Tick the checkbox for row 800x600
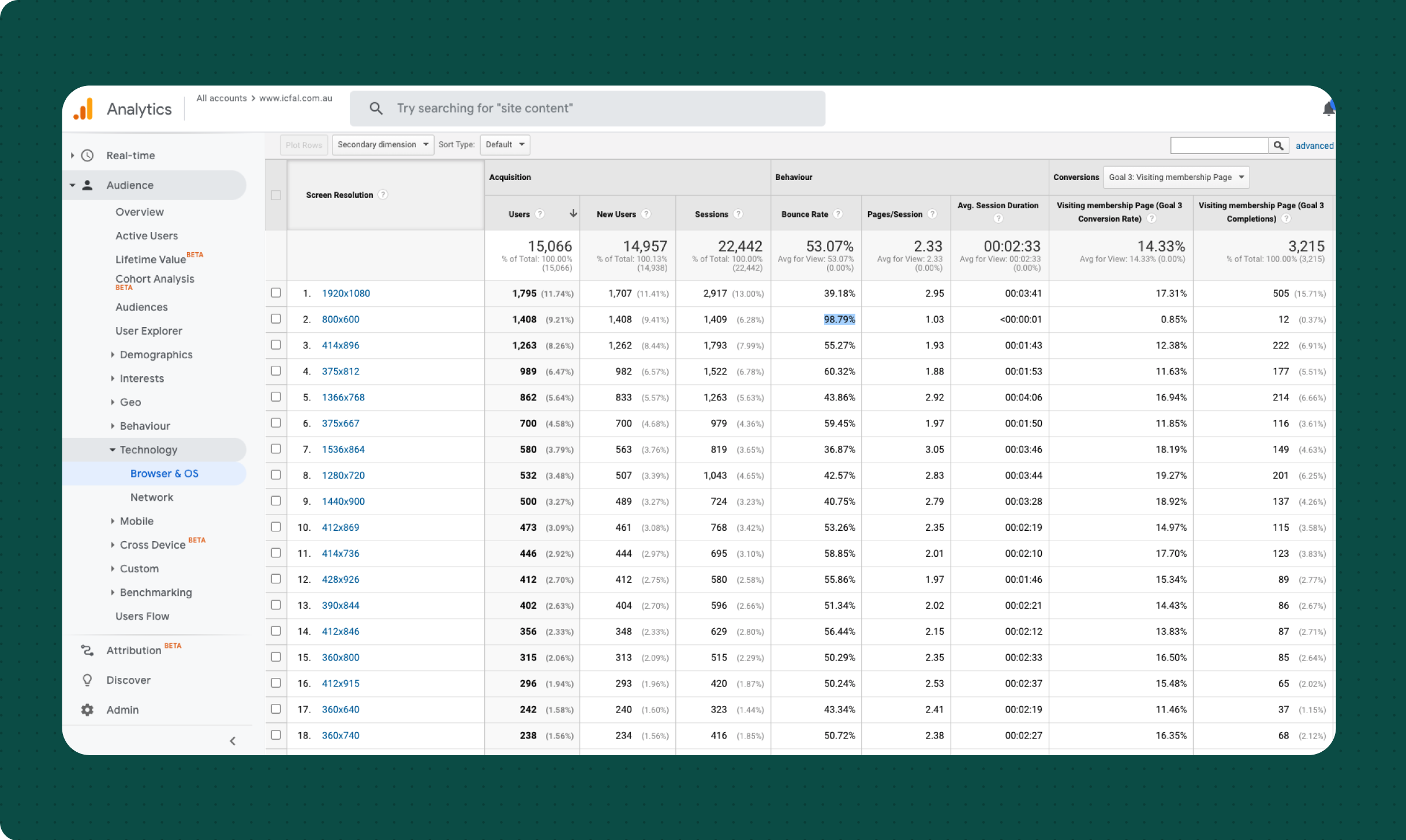This screenshot has width=1406, height=840. 276,318
